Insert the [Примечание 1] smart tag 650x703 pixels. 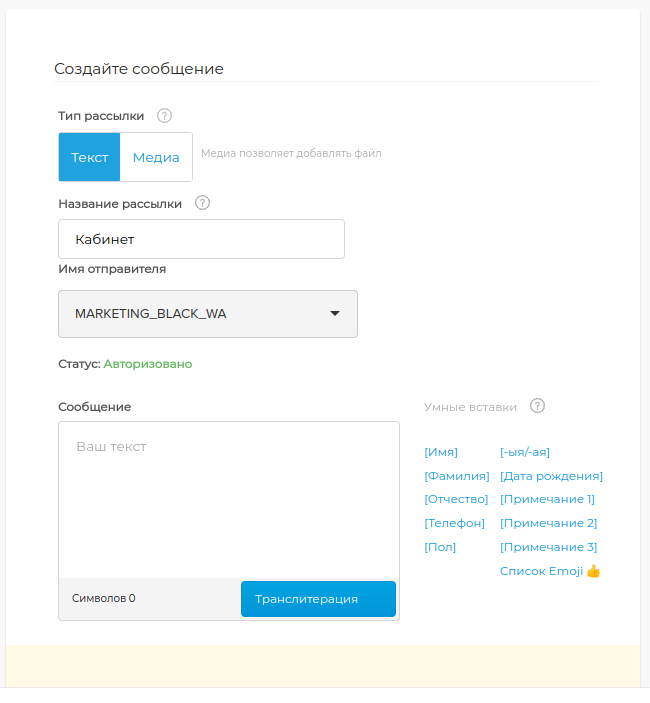(548, 499)
